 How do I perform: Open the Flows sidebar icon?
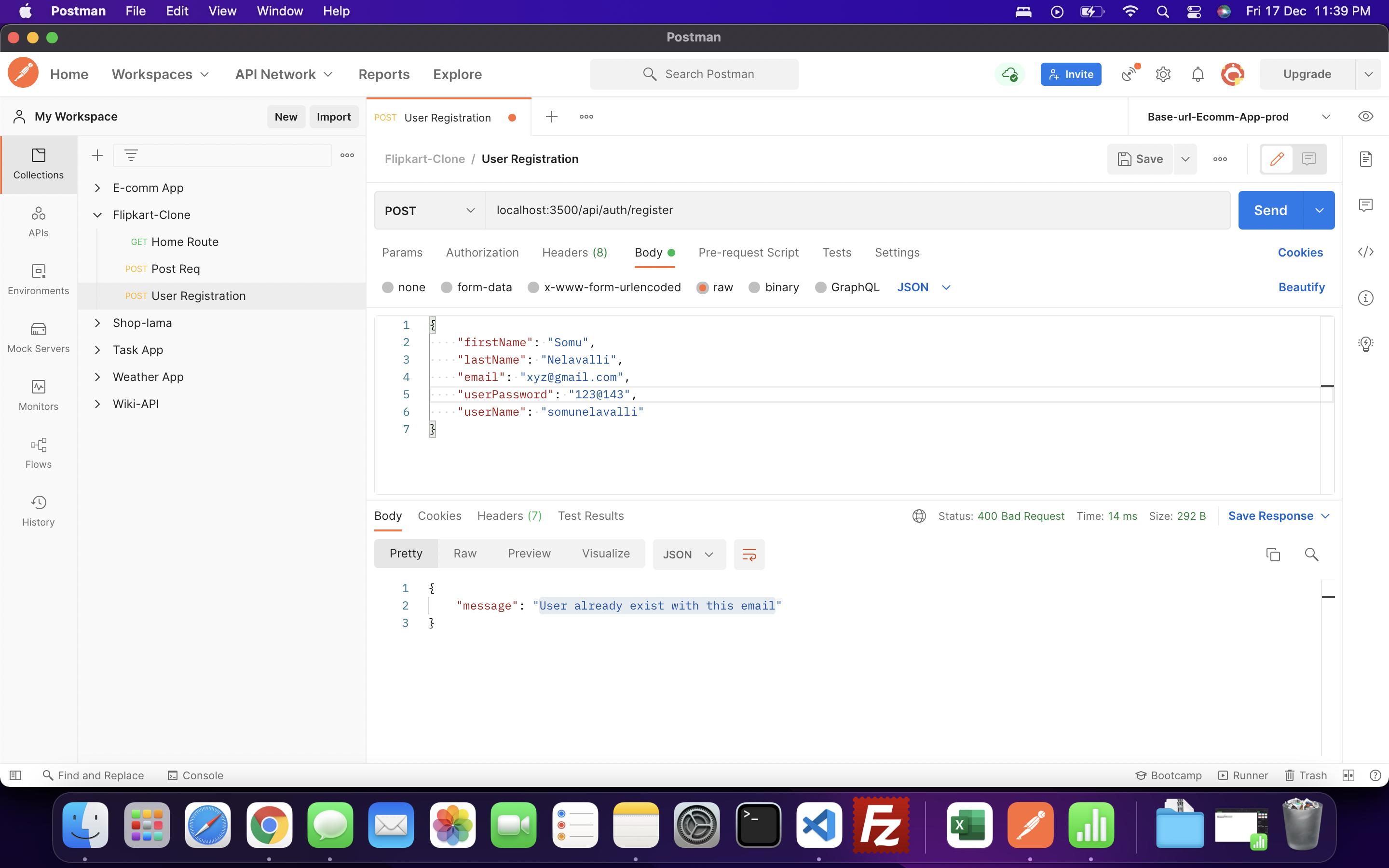[39, 453]
